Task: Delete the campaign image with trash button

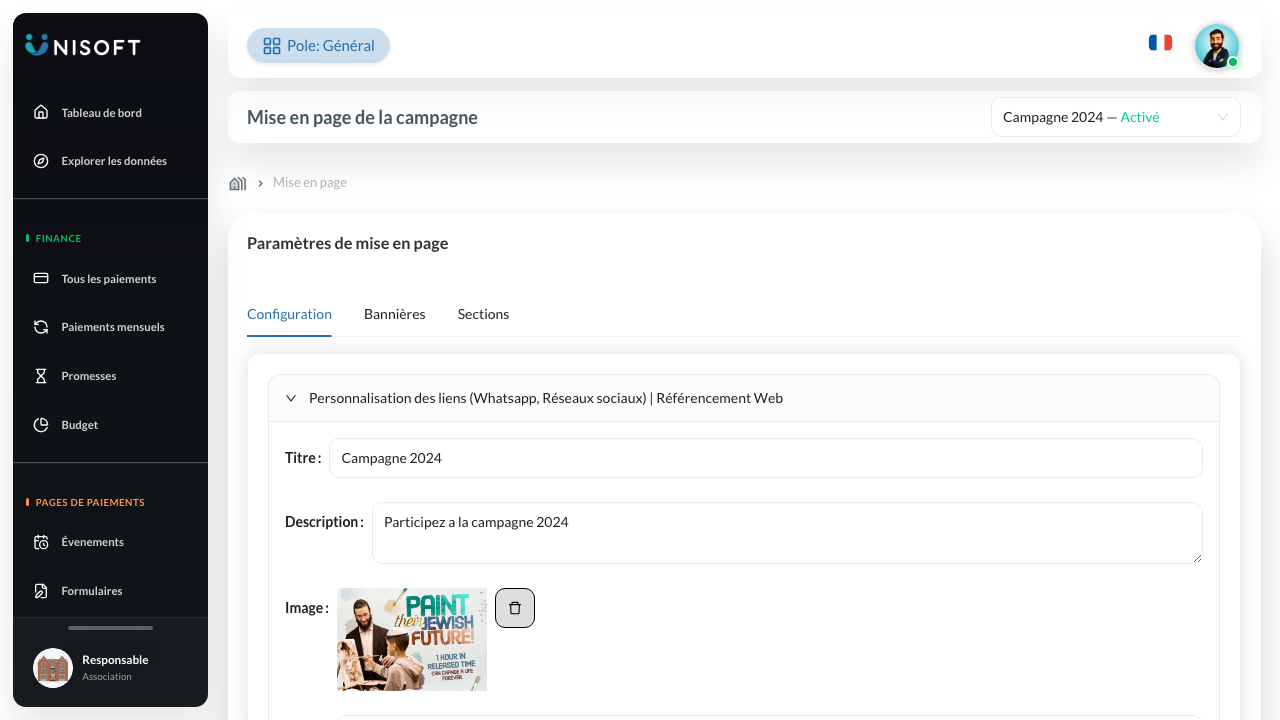Action: pyautogui.click(x=515, y=608)
